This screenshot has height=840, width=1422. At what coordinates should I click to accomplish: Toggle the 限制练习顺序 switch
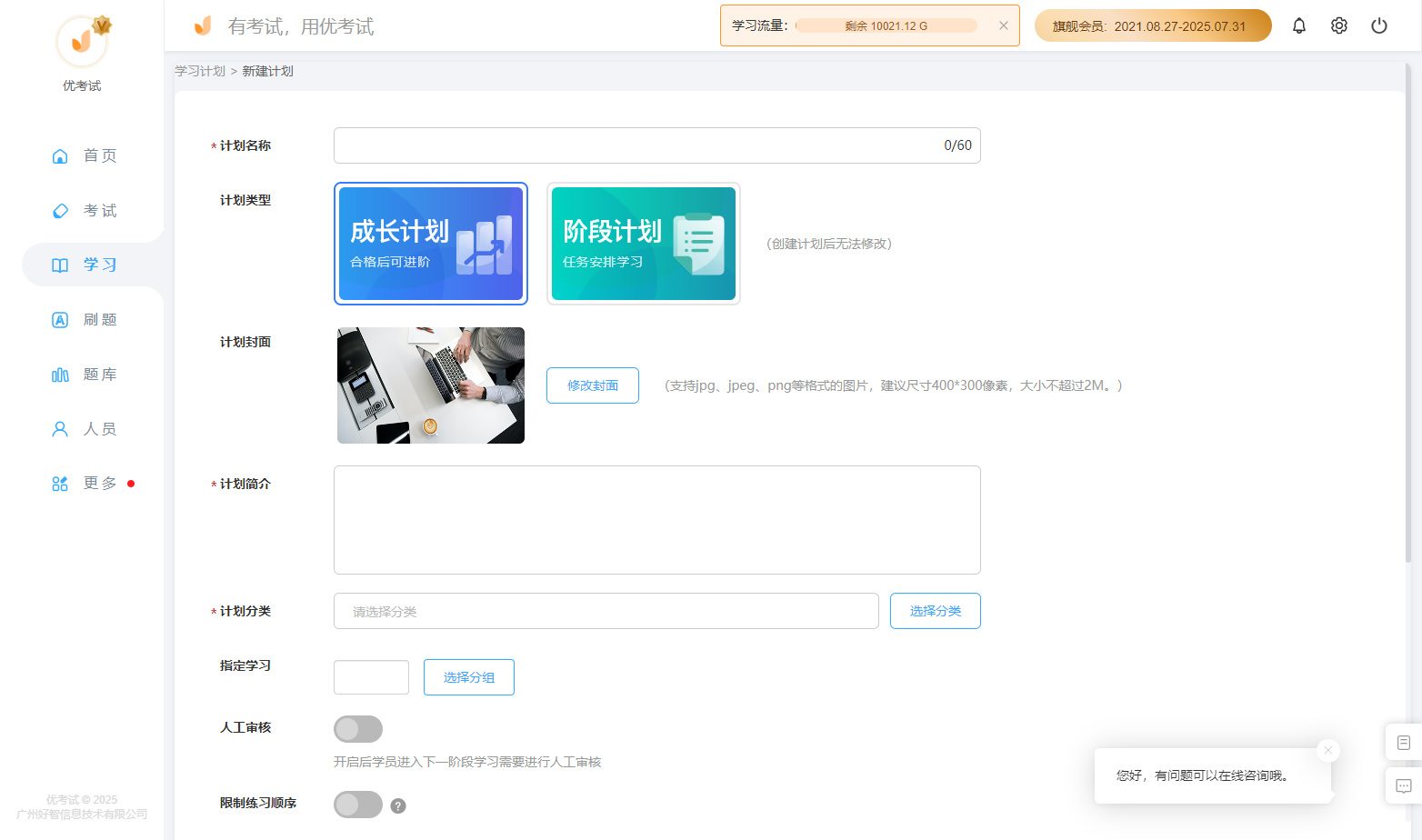pos(358,805)
